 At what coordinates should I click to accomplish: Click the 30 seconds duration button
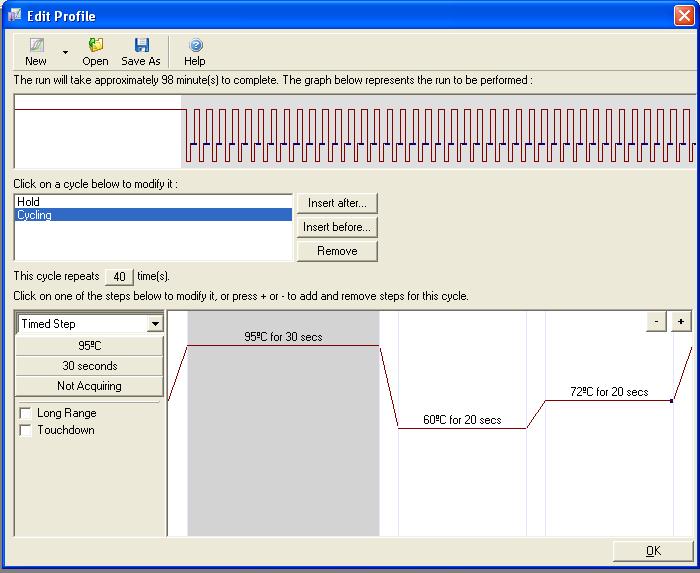pos(89,366)
